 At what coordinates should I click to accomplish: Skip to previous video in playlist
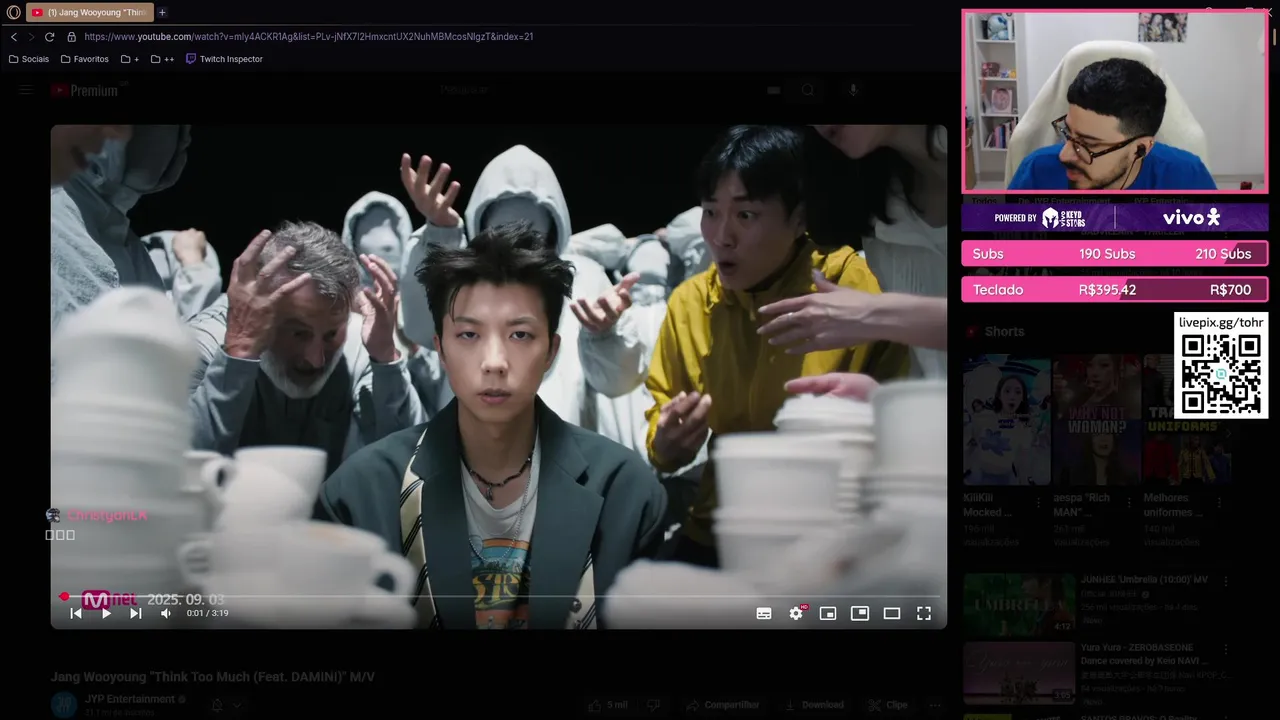coord(76,613)
